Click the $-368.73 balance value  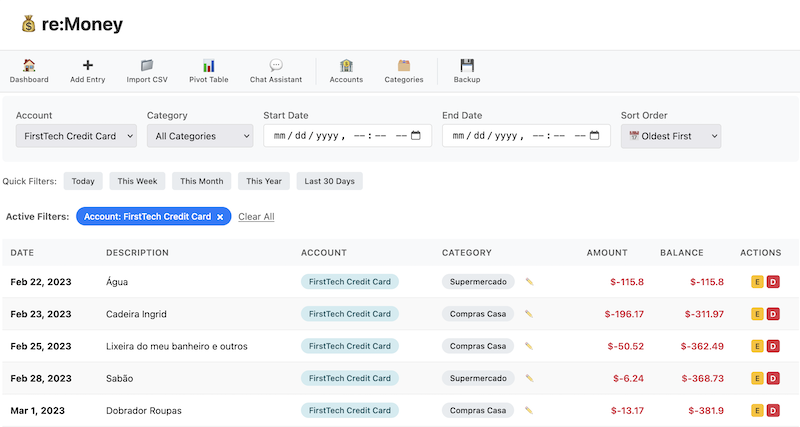coord(703,378)
